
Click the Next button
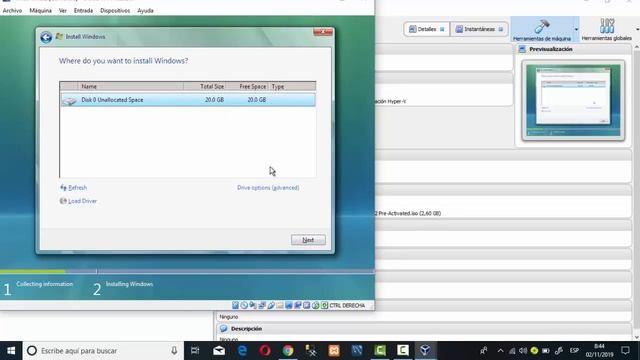308,240
